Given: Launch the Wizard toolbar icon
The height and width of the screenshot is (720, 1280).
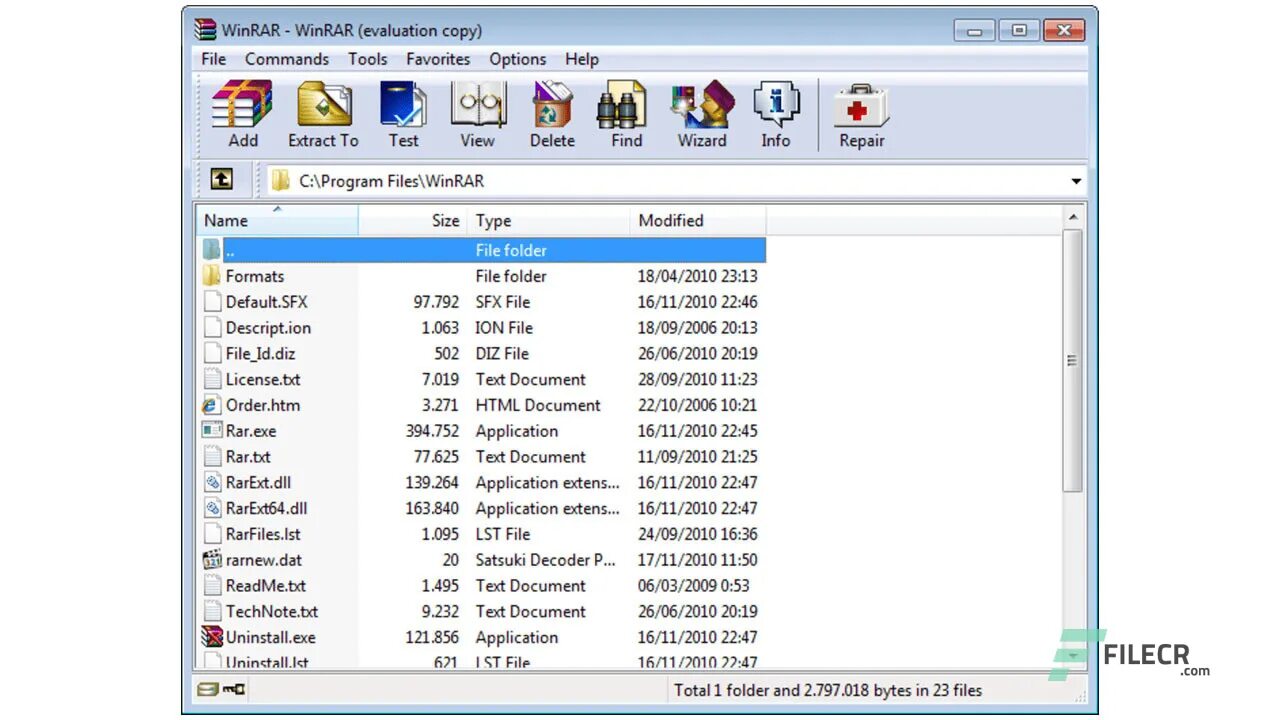Looking at the screenshot, I should point(702,104).
